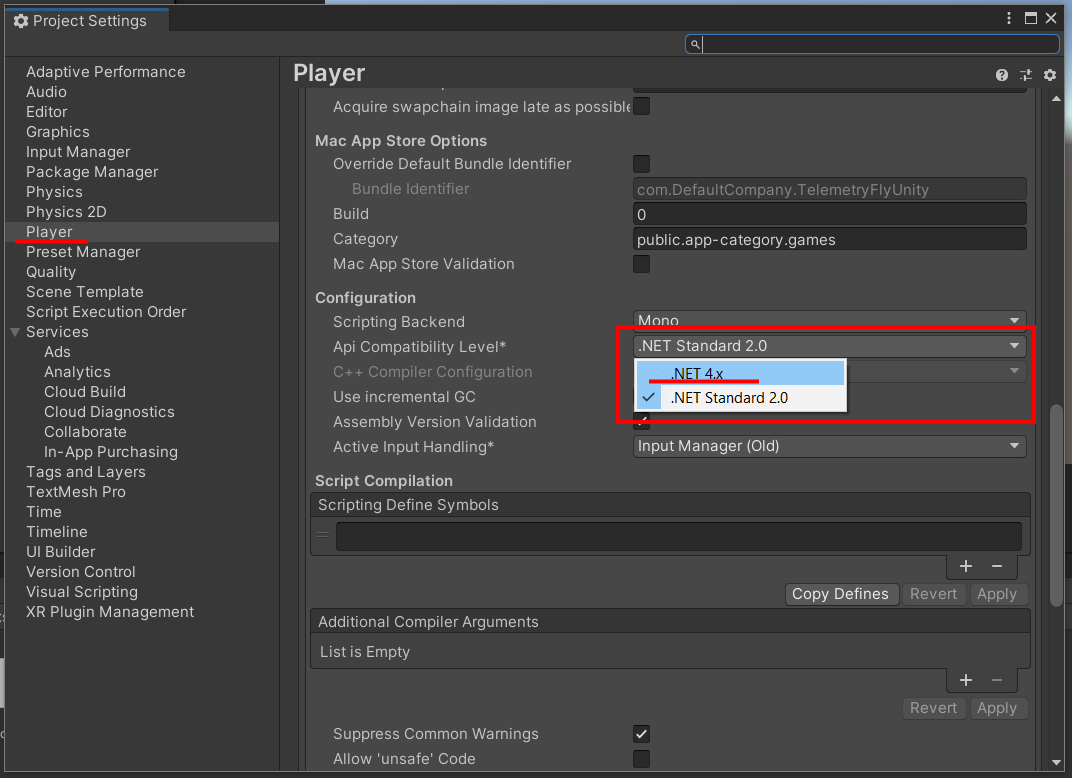Open In-App Purchasing under Services
The width and height of the screenshot is (1072, 778).
[x=111, y=452]
